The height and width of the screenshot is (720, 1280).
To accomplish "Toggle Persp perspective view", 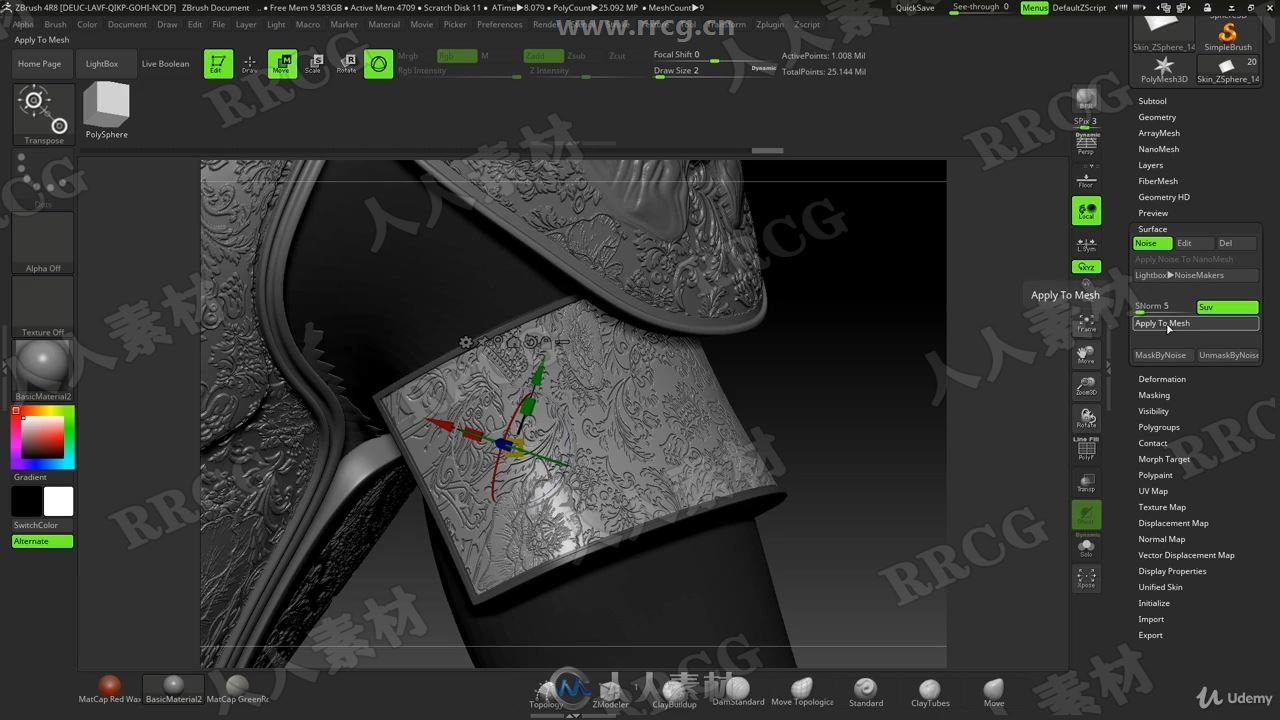I will pyautogui.click(x=1086, y=143).
